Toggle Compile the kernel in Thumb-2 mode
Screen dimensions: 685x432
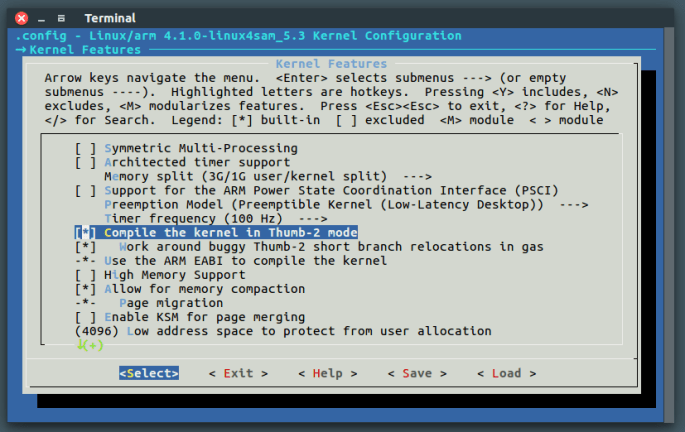click(86, 232)
